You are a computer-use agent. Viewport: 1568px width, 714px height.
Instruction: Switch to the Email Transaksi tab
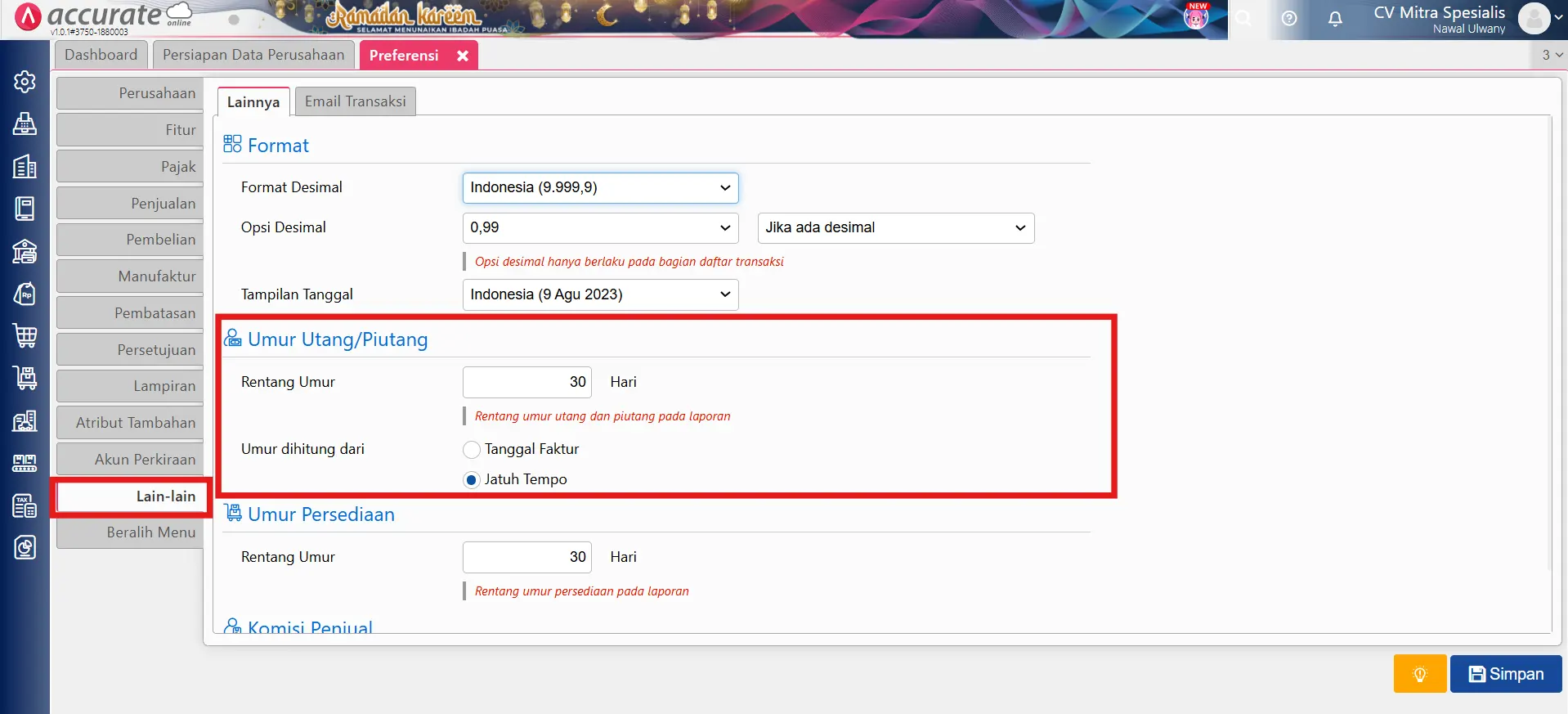(355, 101)
